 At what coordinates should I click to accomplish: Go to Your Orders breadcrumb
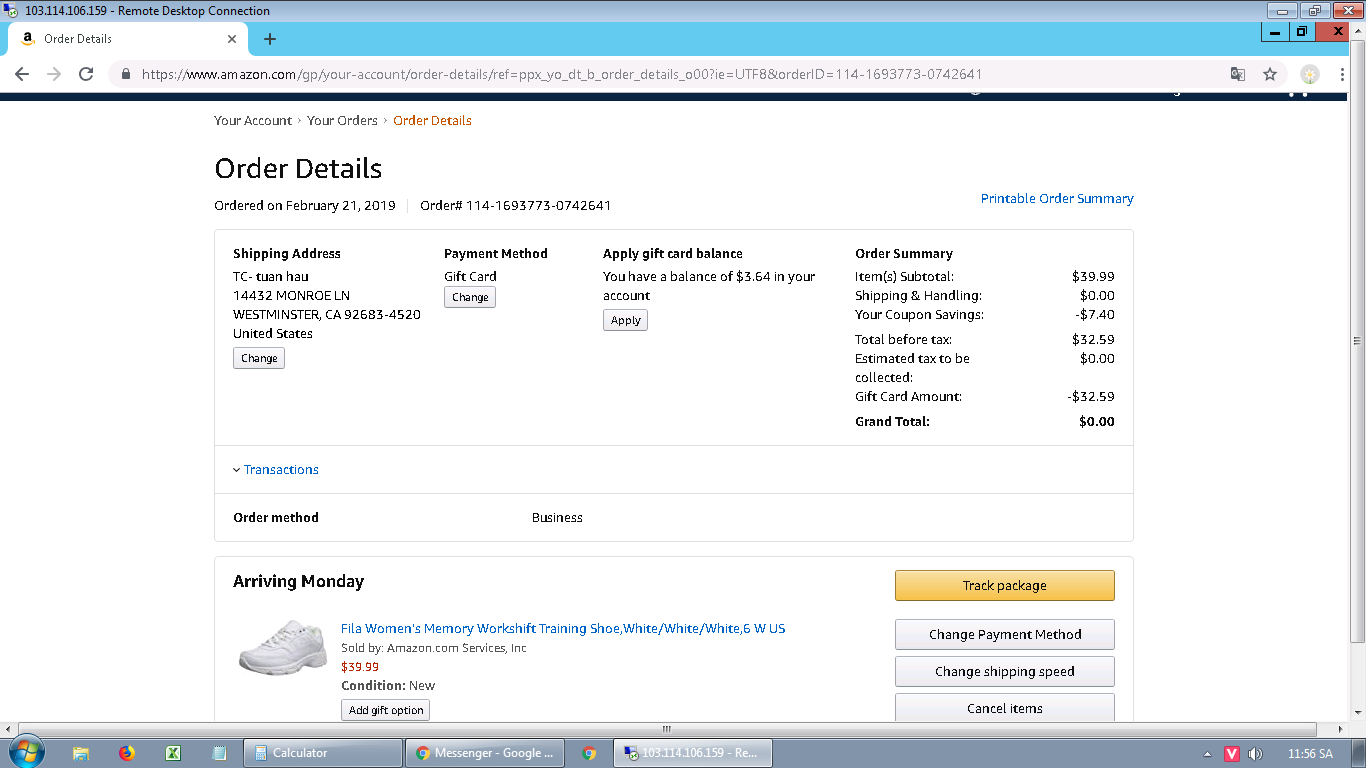342,121
